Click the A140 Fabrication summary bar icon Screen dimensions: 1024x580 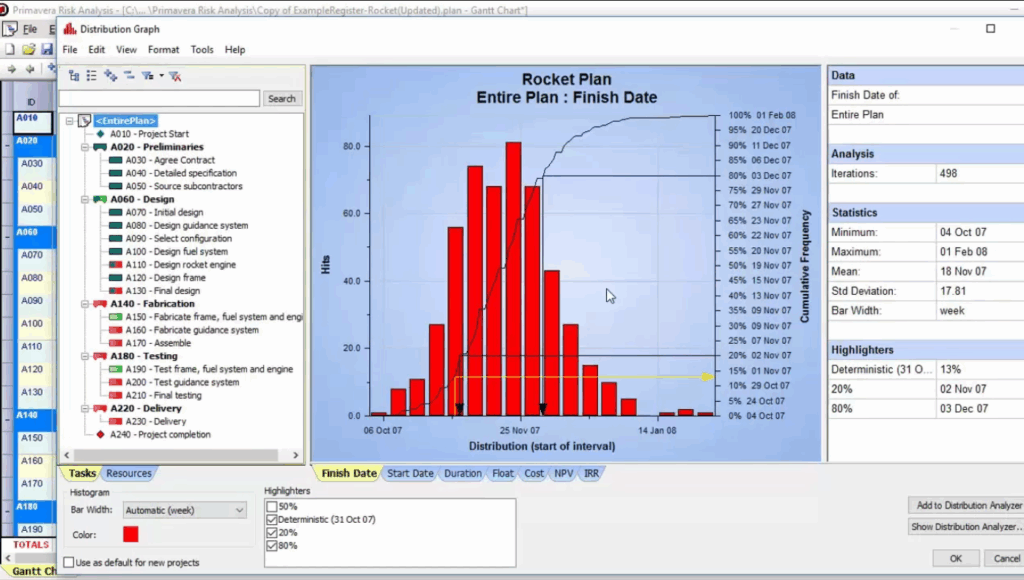100,304
